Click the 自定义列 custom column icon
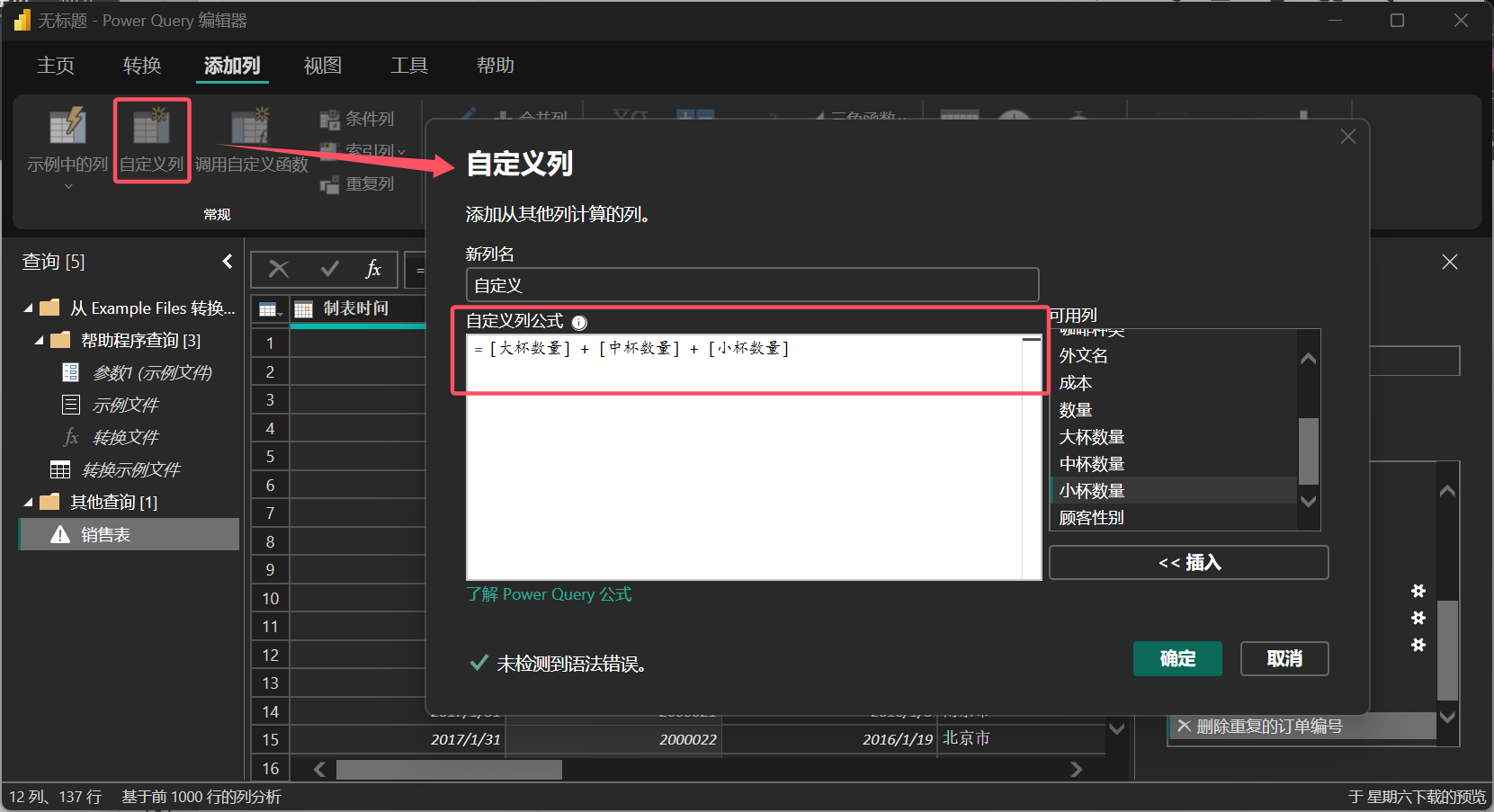The width and height of the screenshot is (1494, 812). pos(151,126)
